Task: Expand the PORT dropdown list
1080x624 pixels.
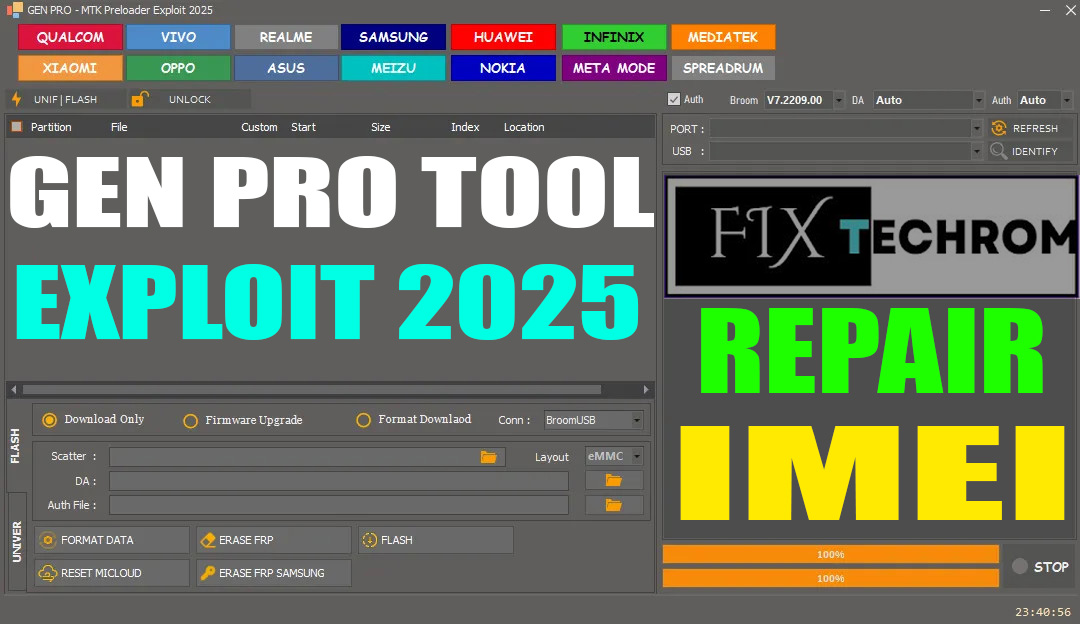Action: (x=976, y=129)
